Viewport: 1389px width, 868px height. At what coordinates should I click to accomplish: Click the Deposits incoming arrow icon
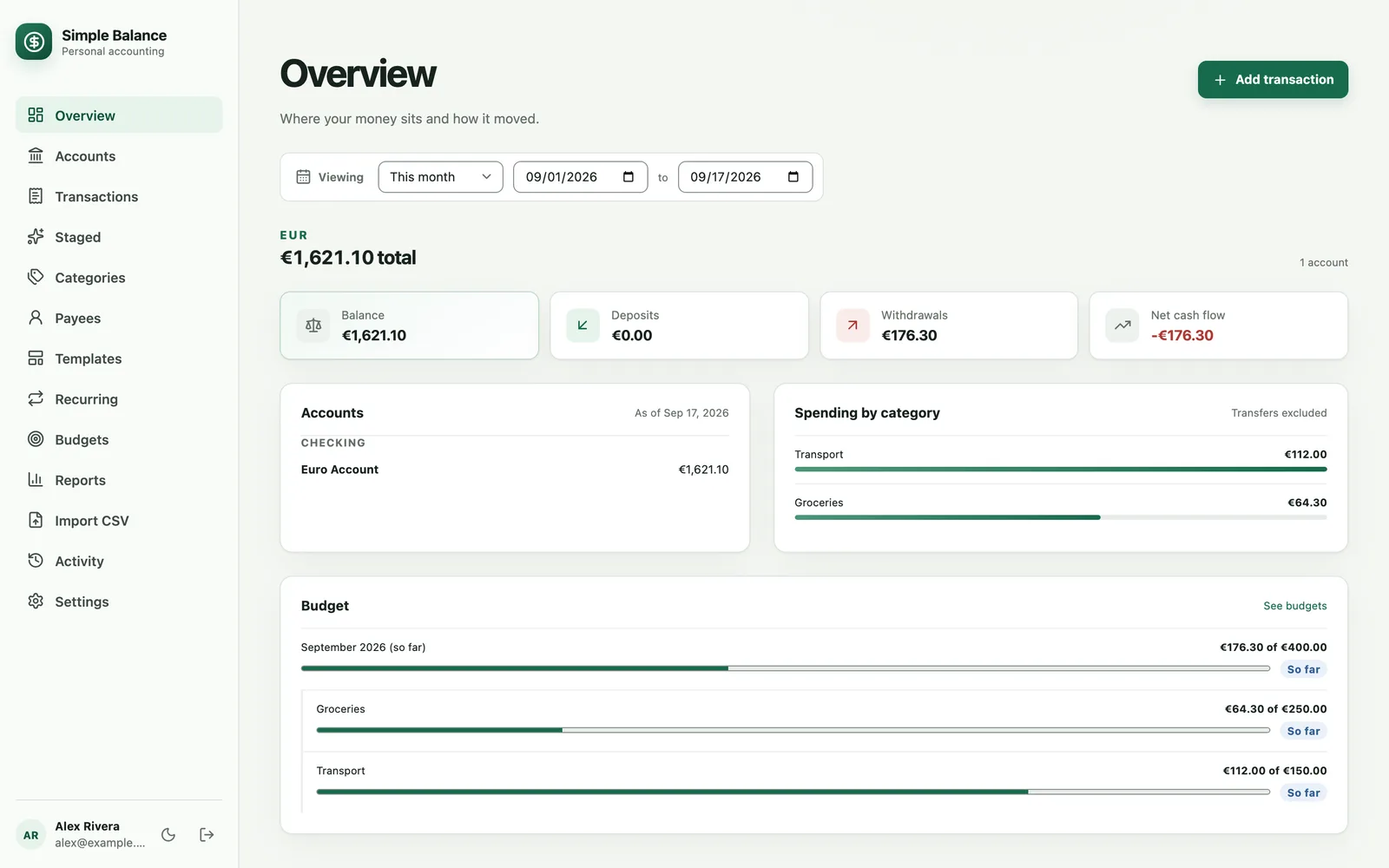click(583, 325)
